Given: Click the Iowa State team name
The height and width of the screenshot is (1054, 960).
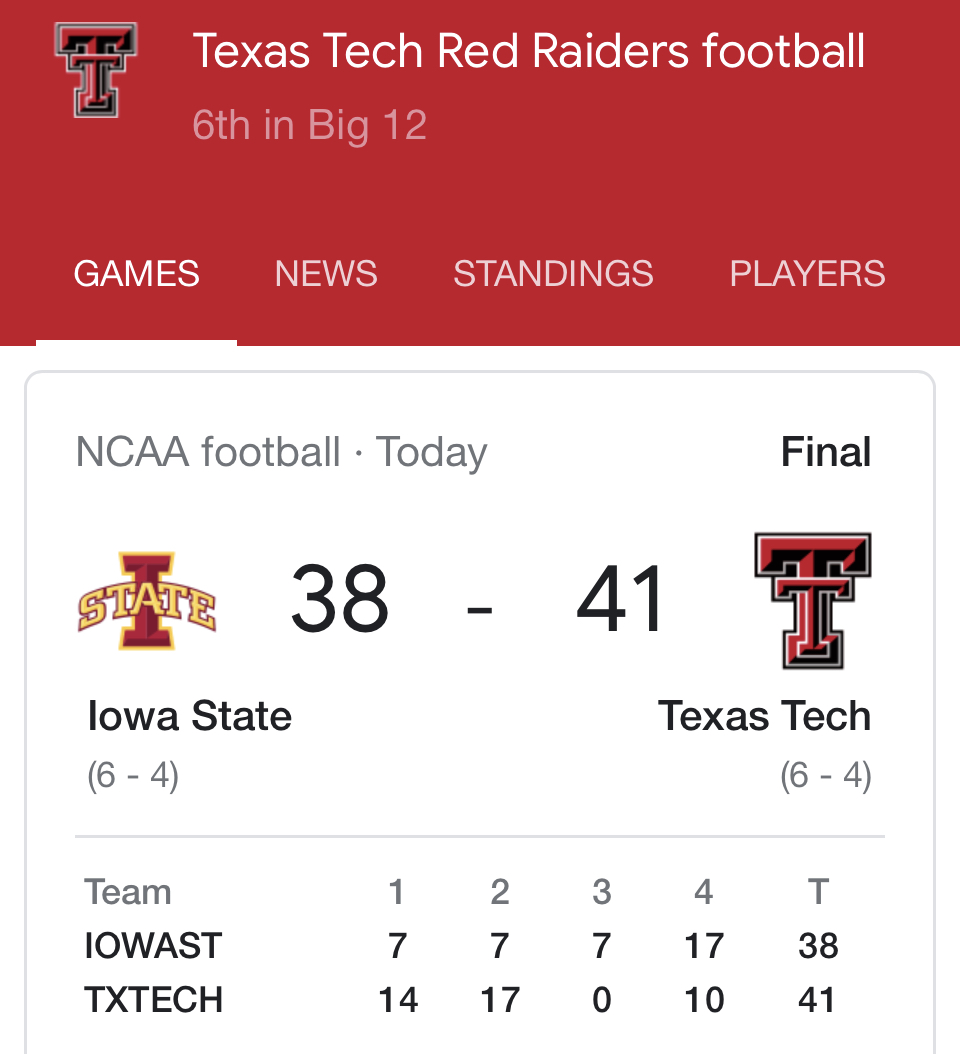Looking at the screenshot, I should point(190,716).
